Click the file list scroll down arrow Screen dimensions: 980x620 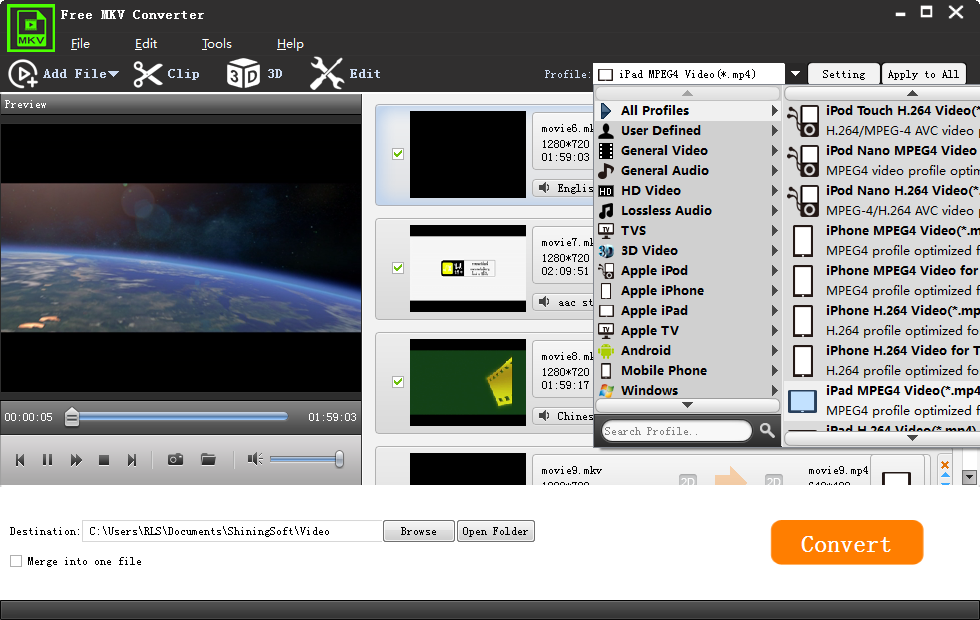click(969, 478)
